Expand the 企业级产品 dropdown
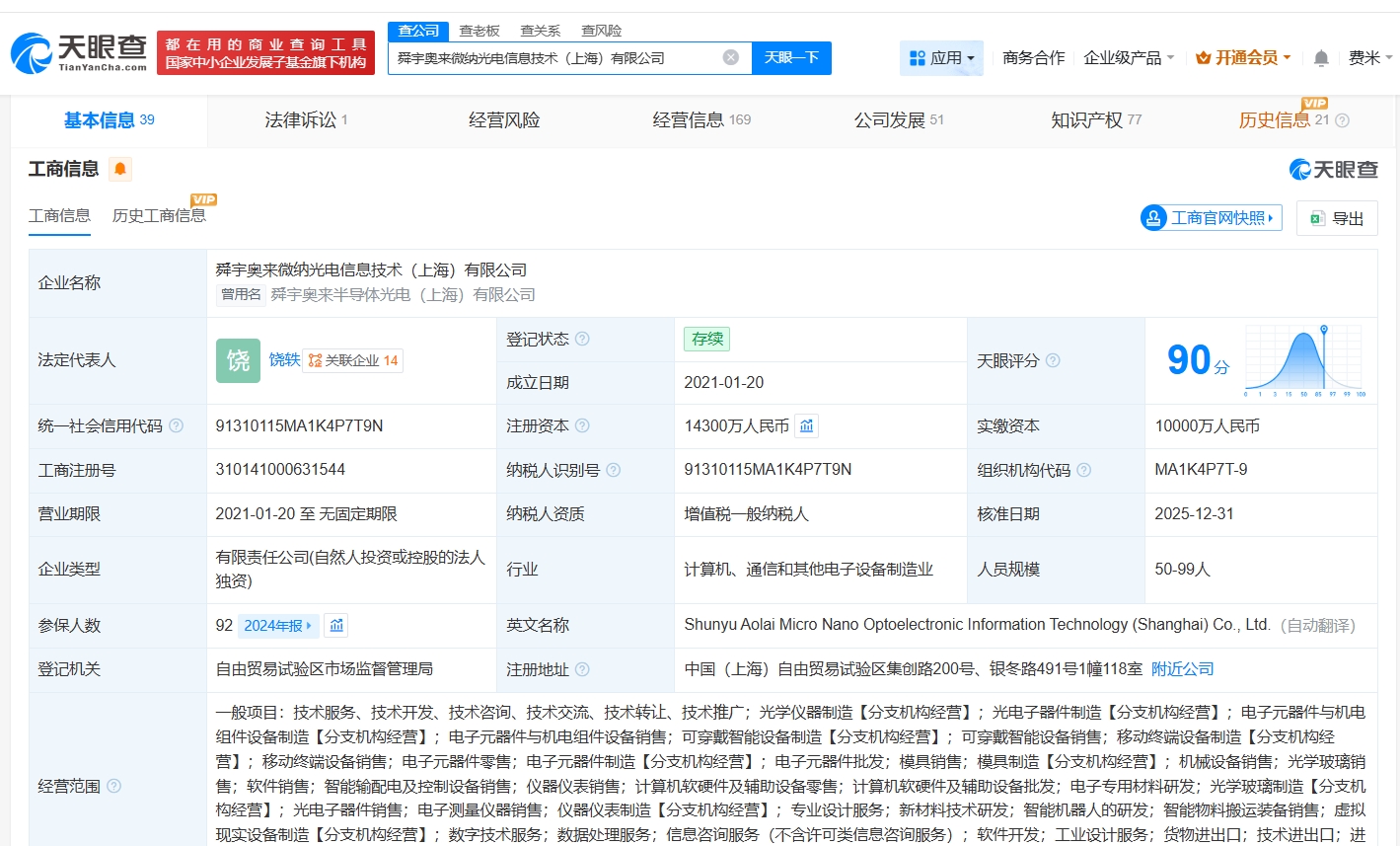Screen dimensions: 1400x846 click(1129, 58)
